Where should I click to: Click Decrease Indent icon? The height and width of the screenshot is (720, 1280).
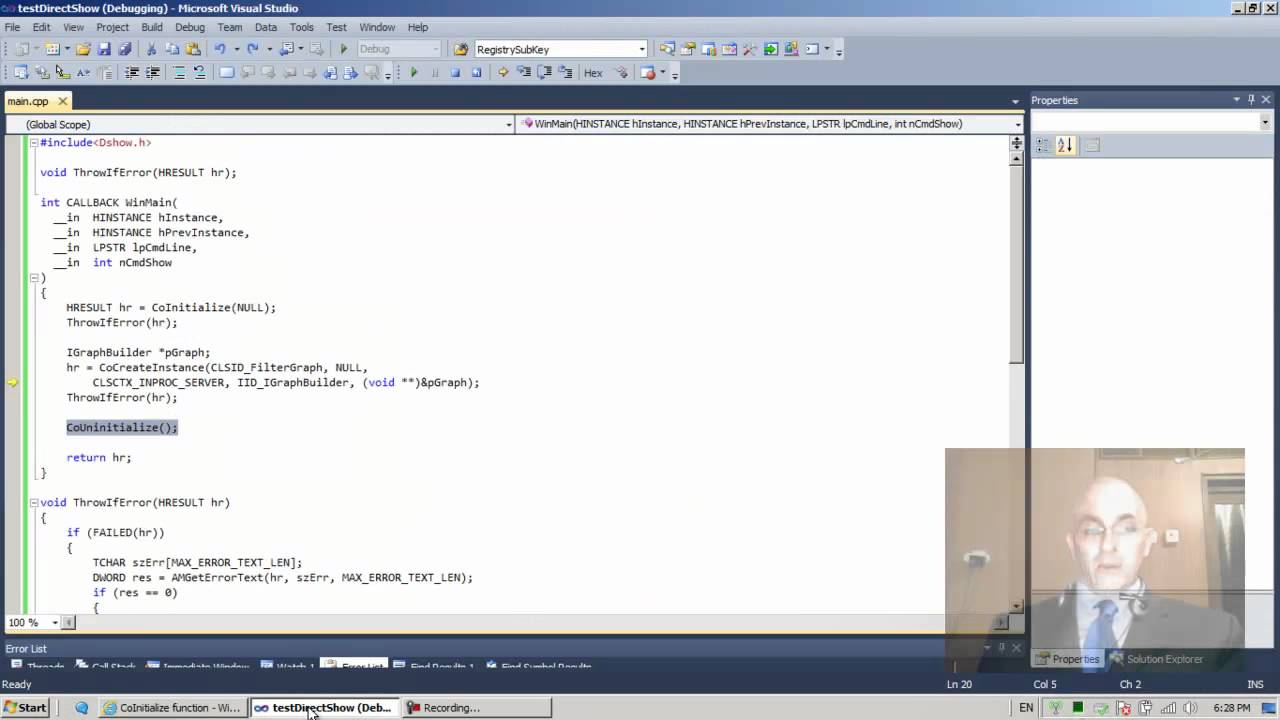point(132,72)
